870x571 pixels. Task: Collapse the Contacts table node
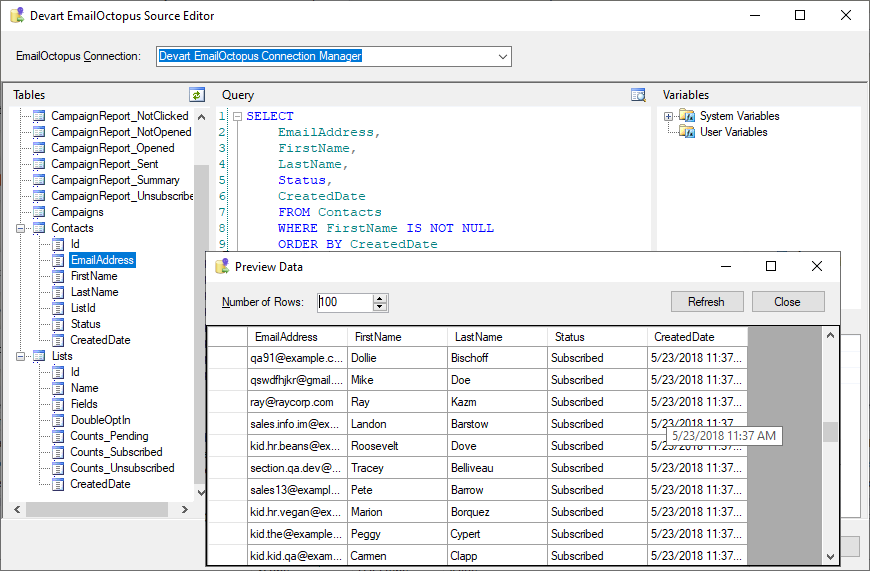pos(22,228)
